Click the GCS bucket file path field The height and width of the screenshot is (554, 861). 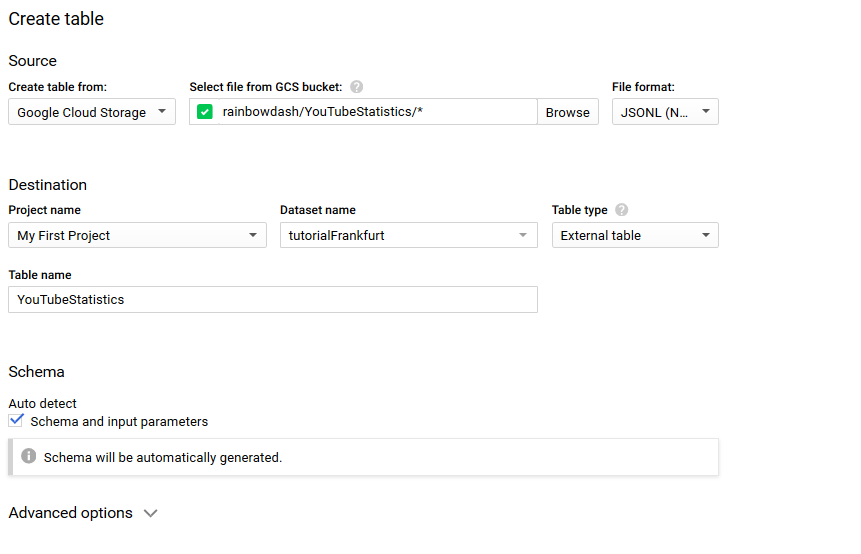[x=378, y=112]
